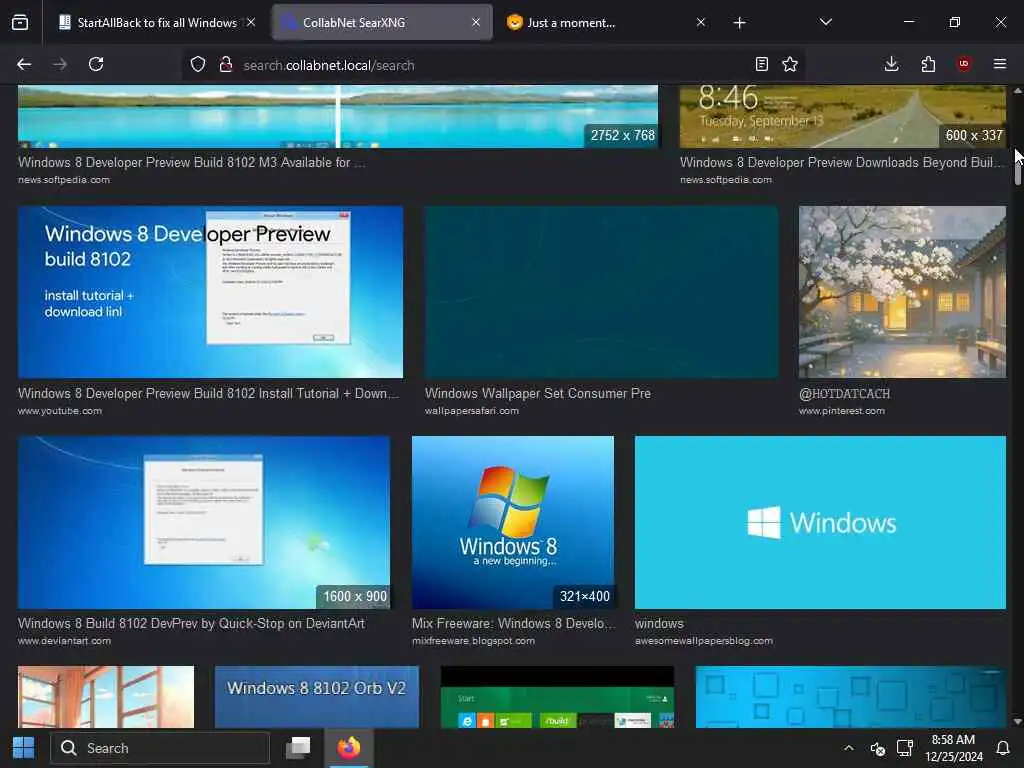Open Windows 8 8102 Orb V2 thumbnail

pos(317,697)
